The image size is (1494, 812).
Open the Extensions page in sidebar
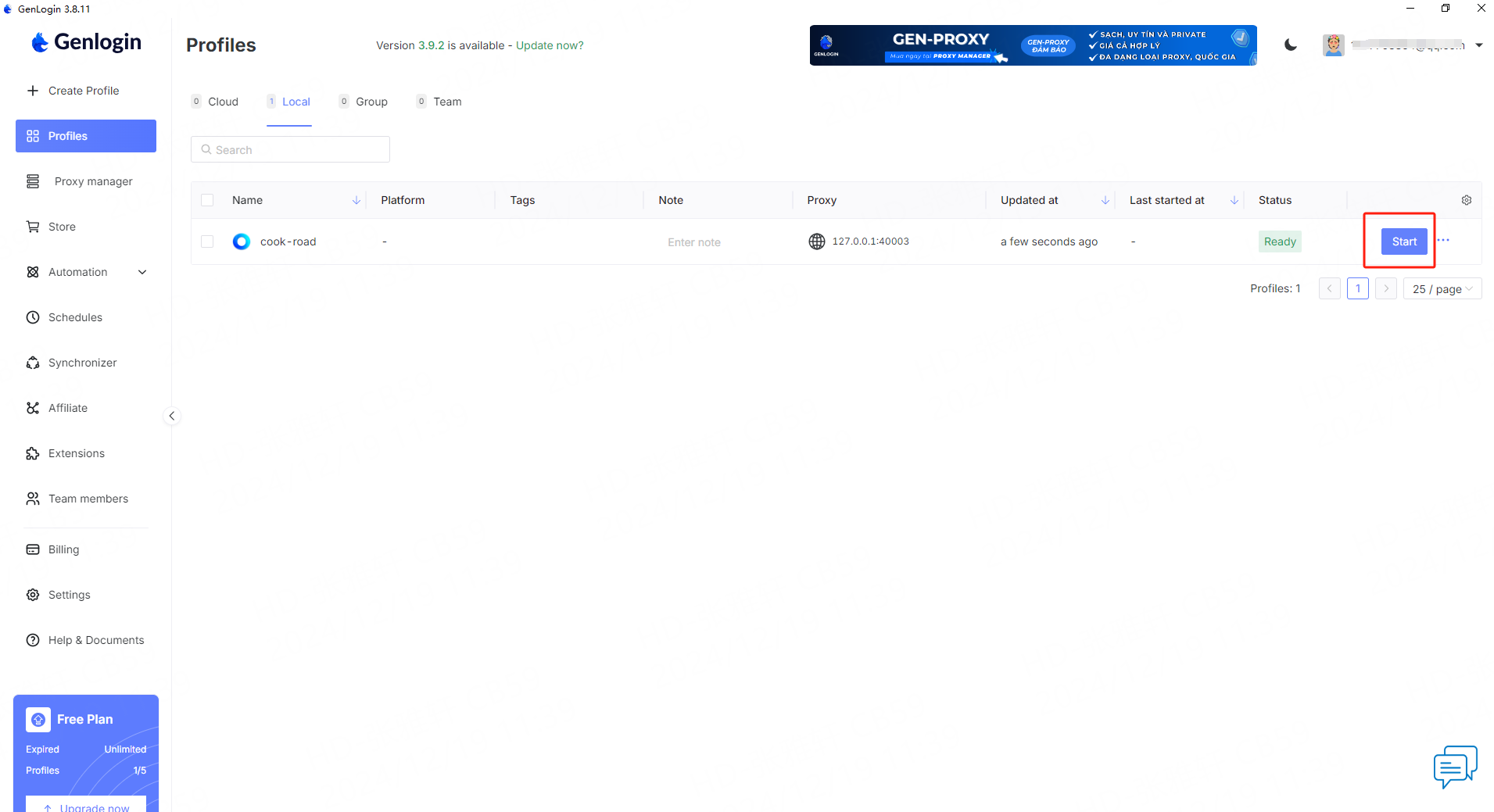(76, 453)
